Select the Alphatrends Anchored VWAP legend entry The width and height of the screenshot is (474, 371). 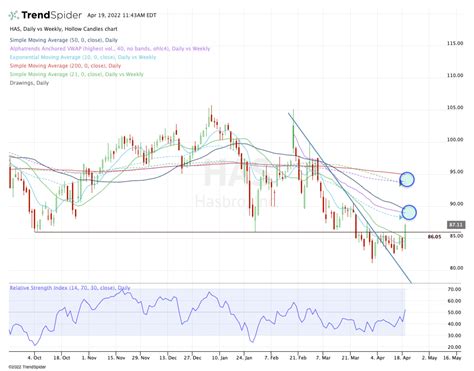click(x=110, y=49)
